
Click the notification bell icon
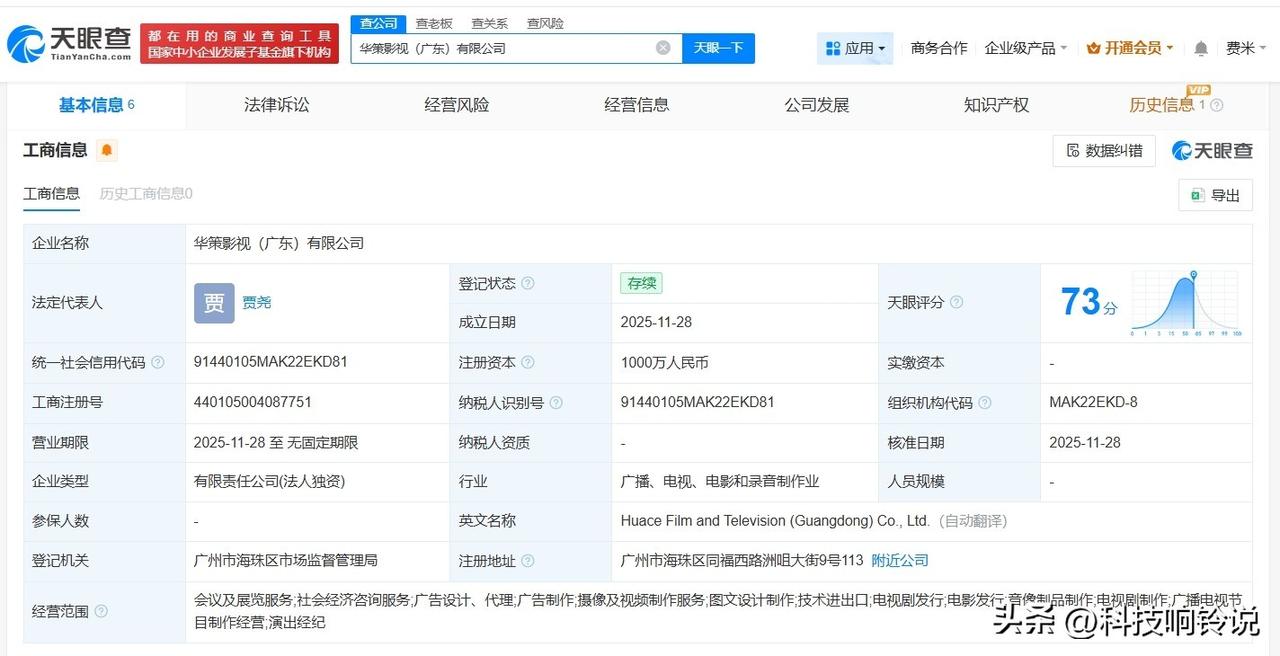point(1199,47)
